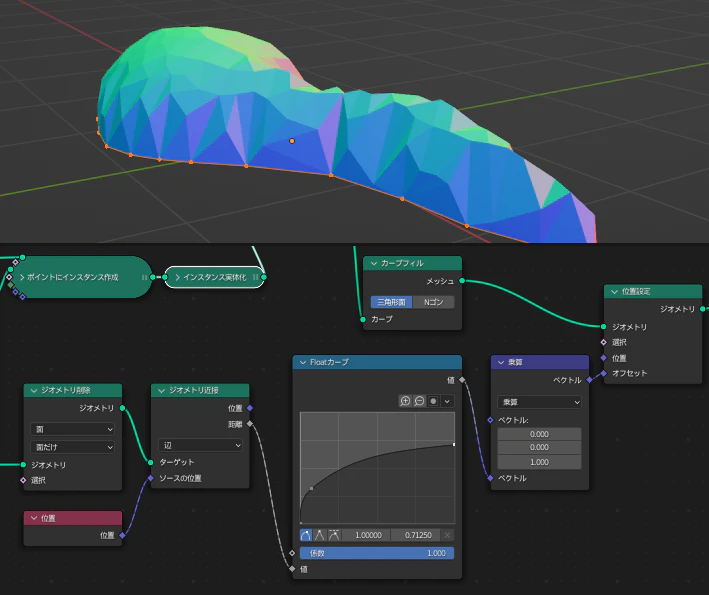This screenshot has width=709, height=595.
Task: Click the Float curve zoom out icon
Action: coord(419,401)
